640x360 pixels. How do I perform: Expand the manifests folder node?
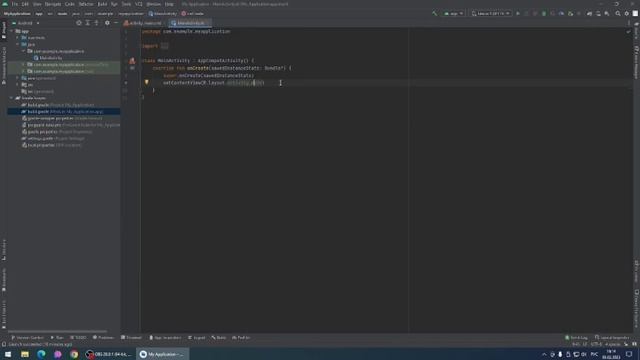point(18,38)
